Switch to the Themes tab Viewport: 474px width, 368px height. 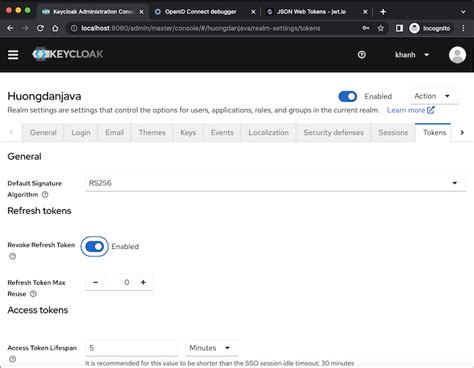tap(152, 133)
